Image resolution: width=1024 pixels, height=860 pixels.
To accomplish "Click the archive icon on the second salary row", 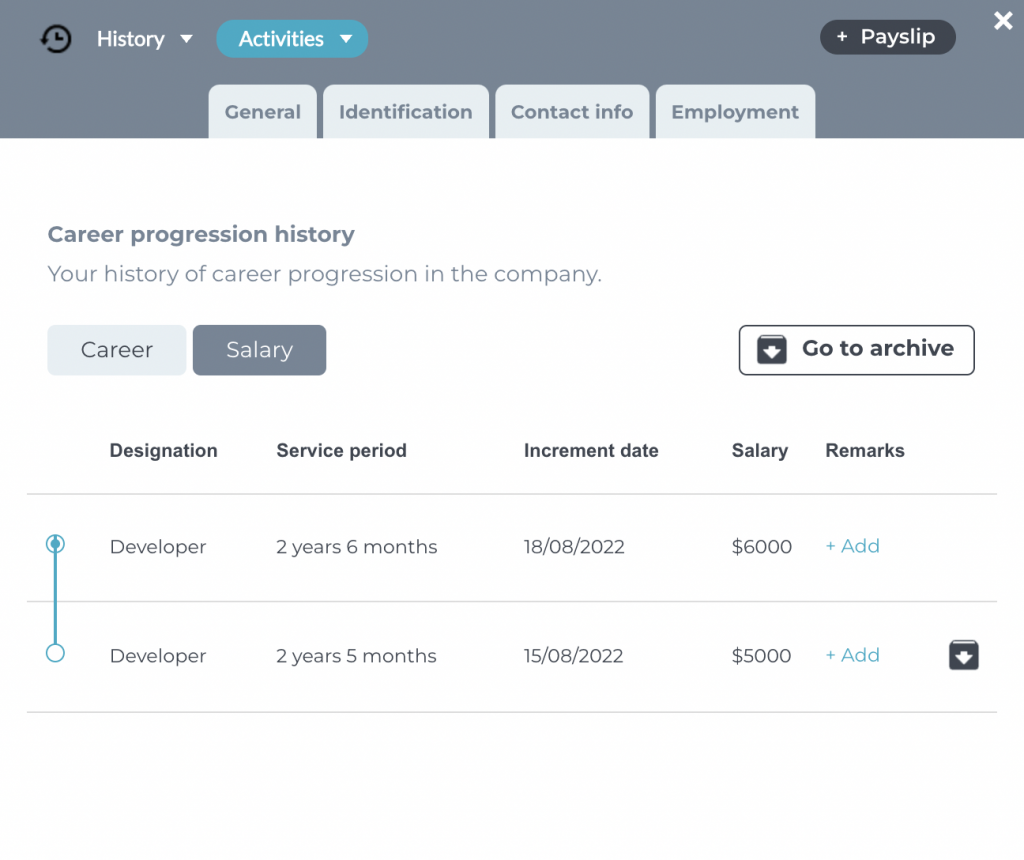I will point(963,655).
